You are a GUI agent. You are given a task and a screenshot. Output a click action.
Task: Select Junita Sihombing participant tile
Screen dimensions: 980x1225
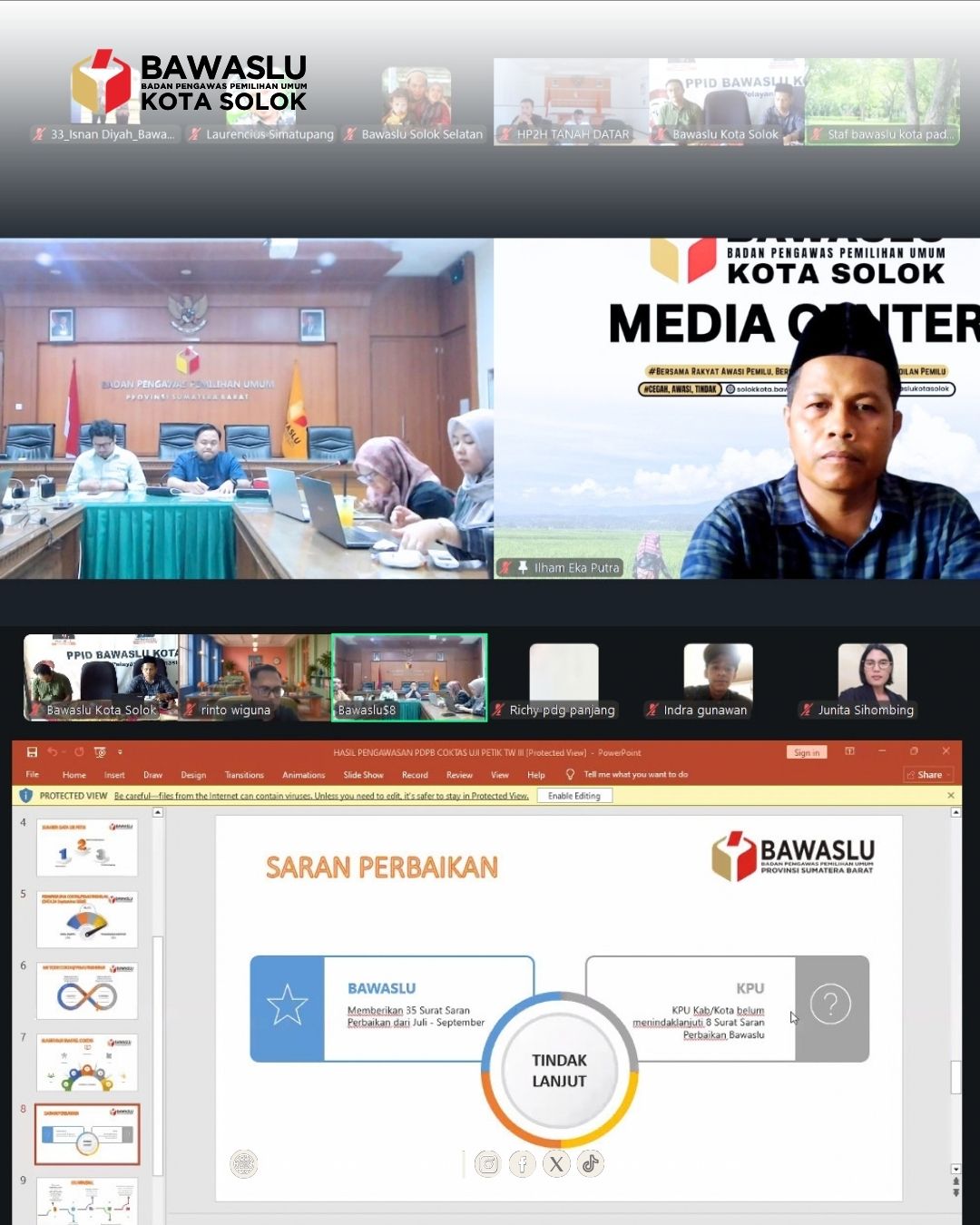coord(872,677)
